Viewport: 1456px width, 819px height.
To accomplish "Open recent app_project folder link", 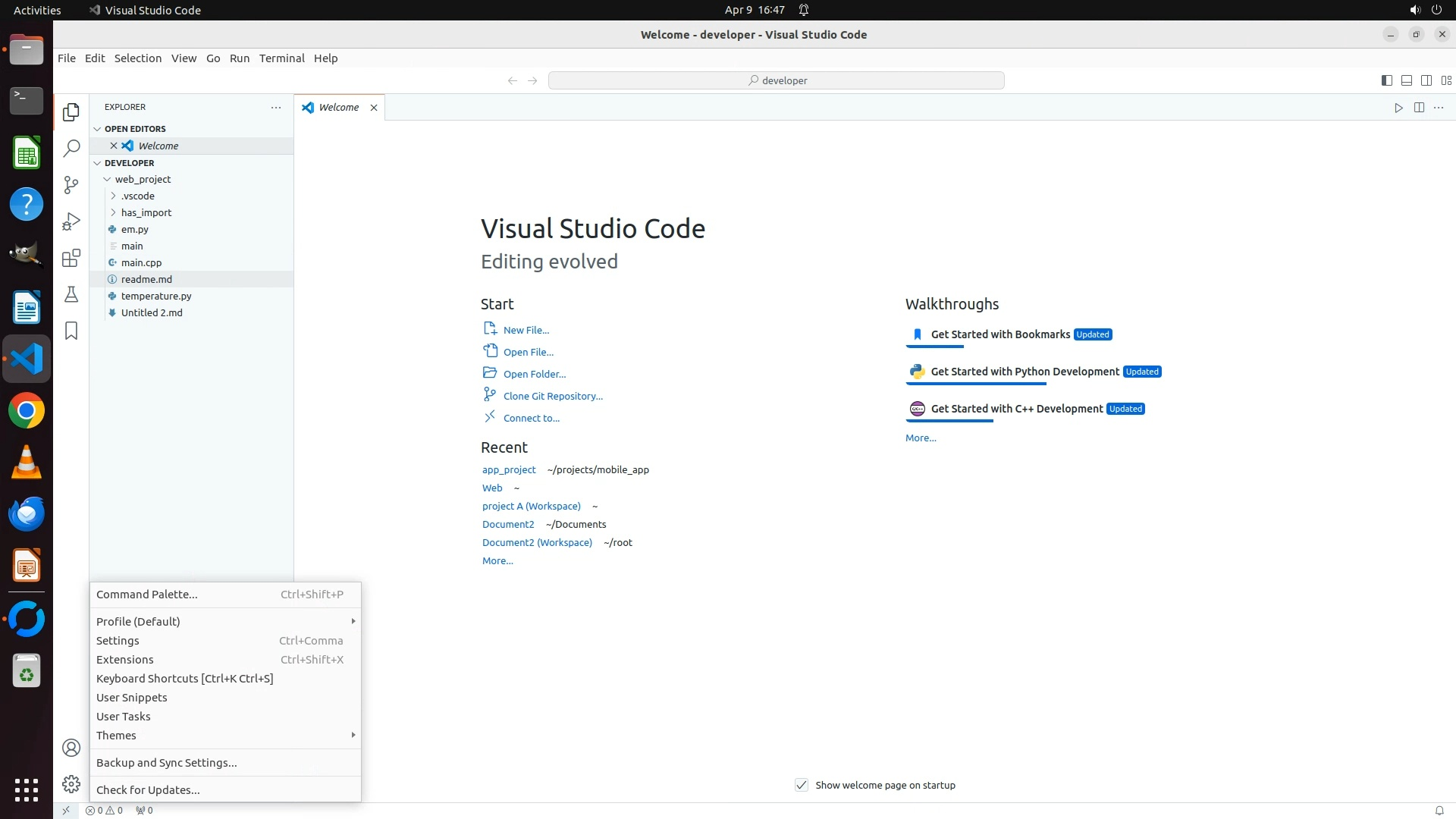I will point(509,470).
